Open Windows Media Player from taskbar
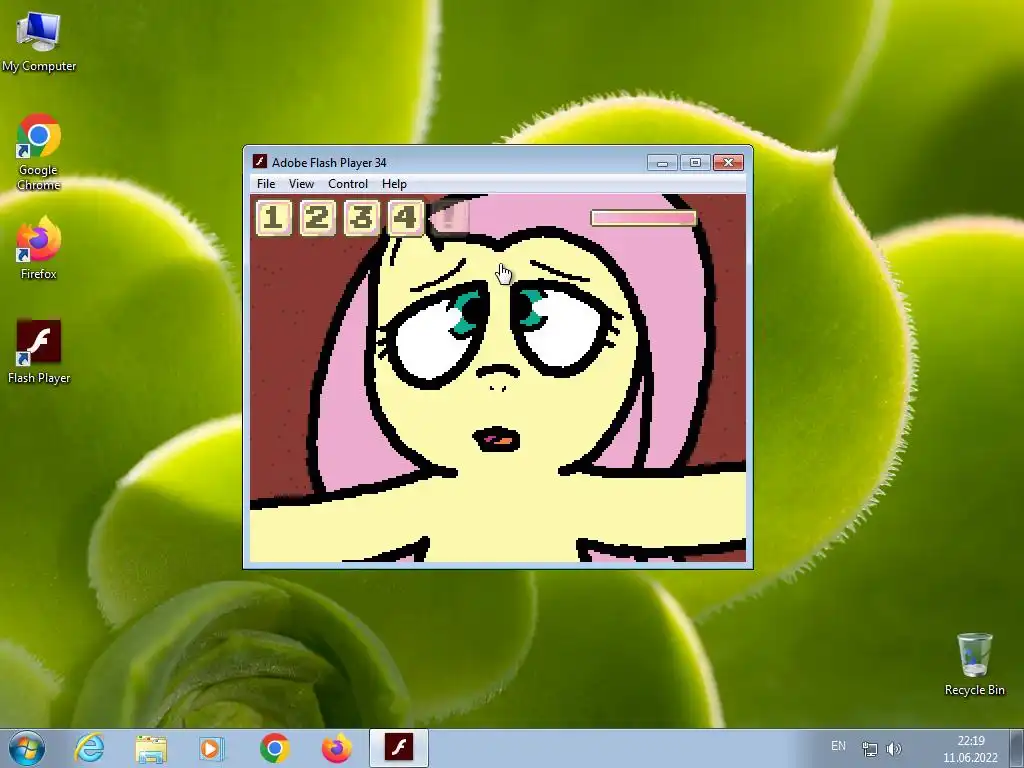The image size is (1024, 768). 211,748
